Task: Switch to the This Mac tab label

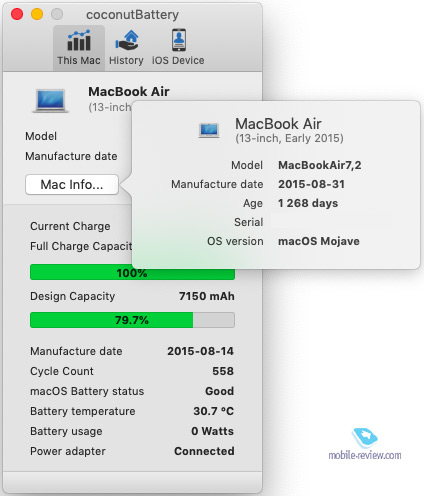Action: [79, 60]
